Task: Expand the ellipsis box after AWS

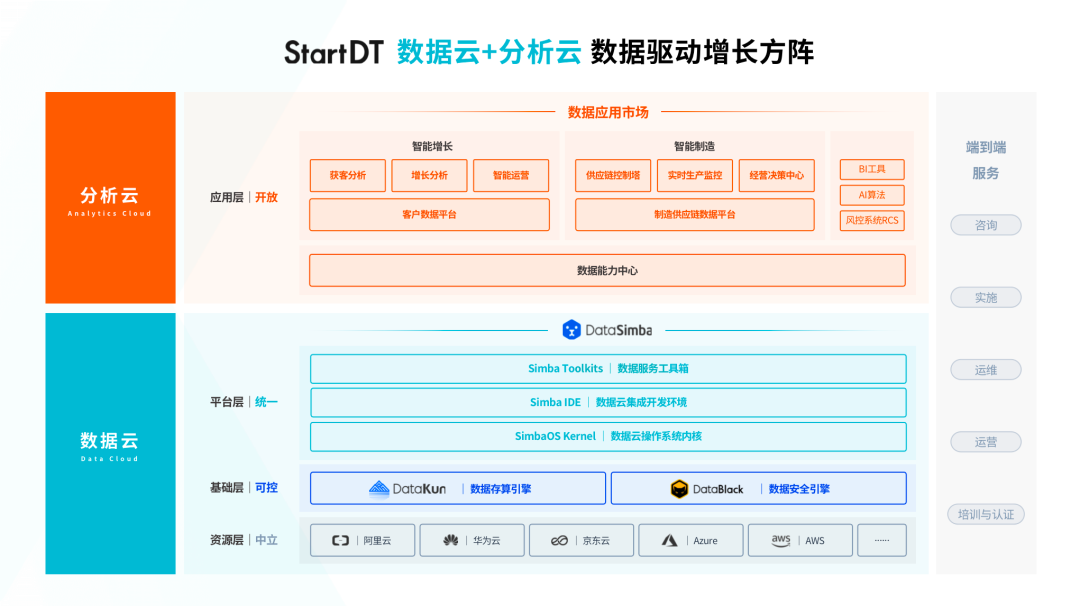Action: (881, 540)
